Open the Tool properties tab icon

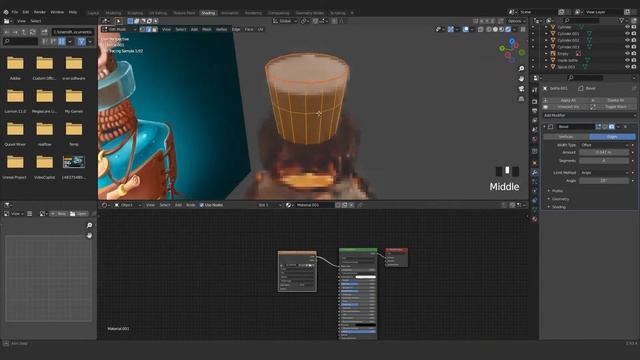click(x=535, y=90)
